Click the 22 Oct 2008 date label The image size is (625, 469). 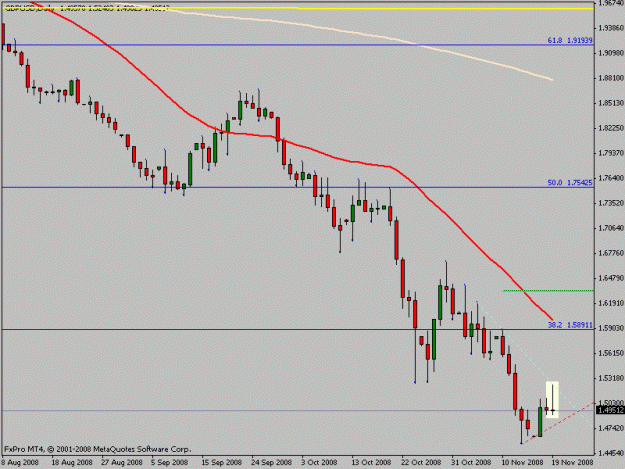(x=421, y=463)
